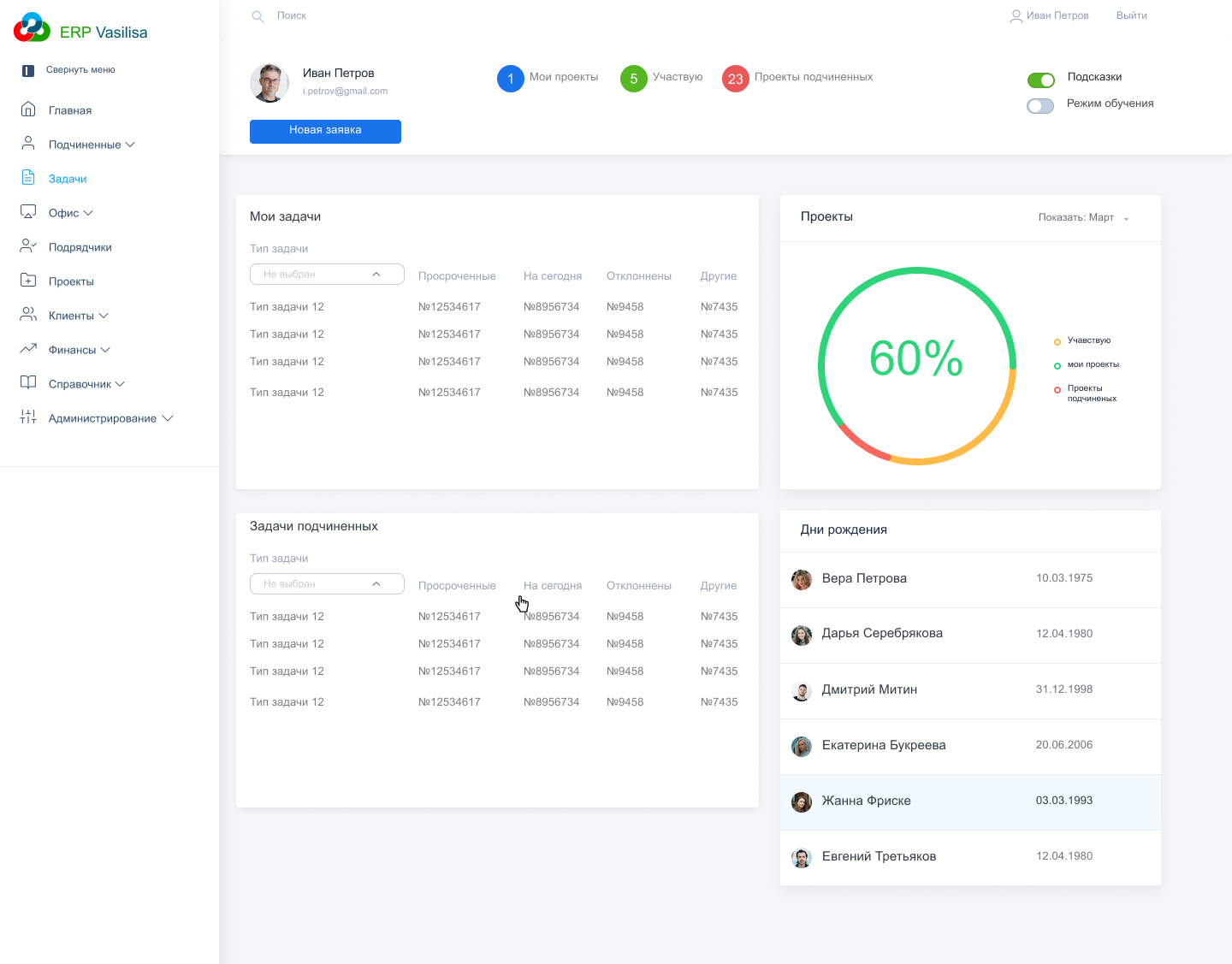Click the Справочник open-book icon

tap(28, 383)
